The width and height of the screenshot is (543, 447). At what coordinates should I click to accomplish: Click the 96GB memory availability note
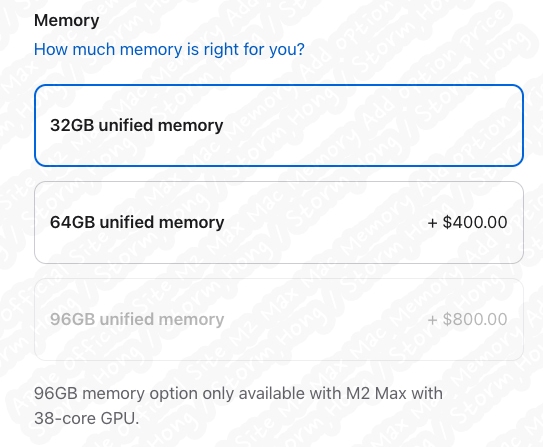tap(238, 406)
